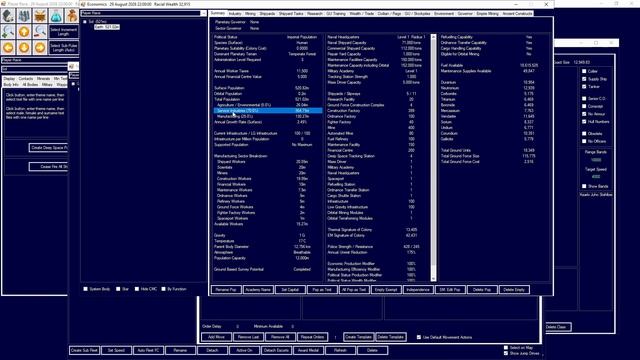Open the Wealth / Trade tab
This screenshot has height=360, width=640.
click(x=362, y=13)
